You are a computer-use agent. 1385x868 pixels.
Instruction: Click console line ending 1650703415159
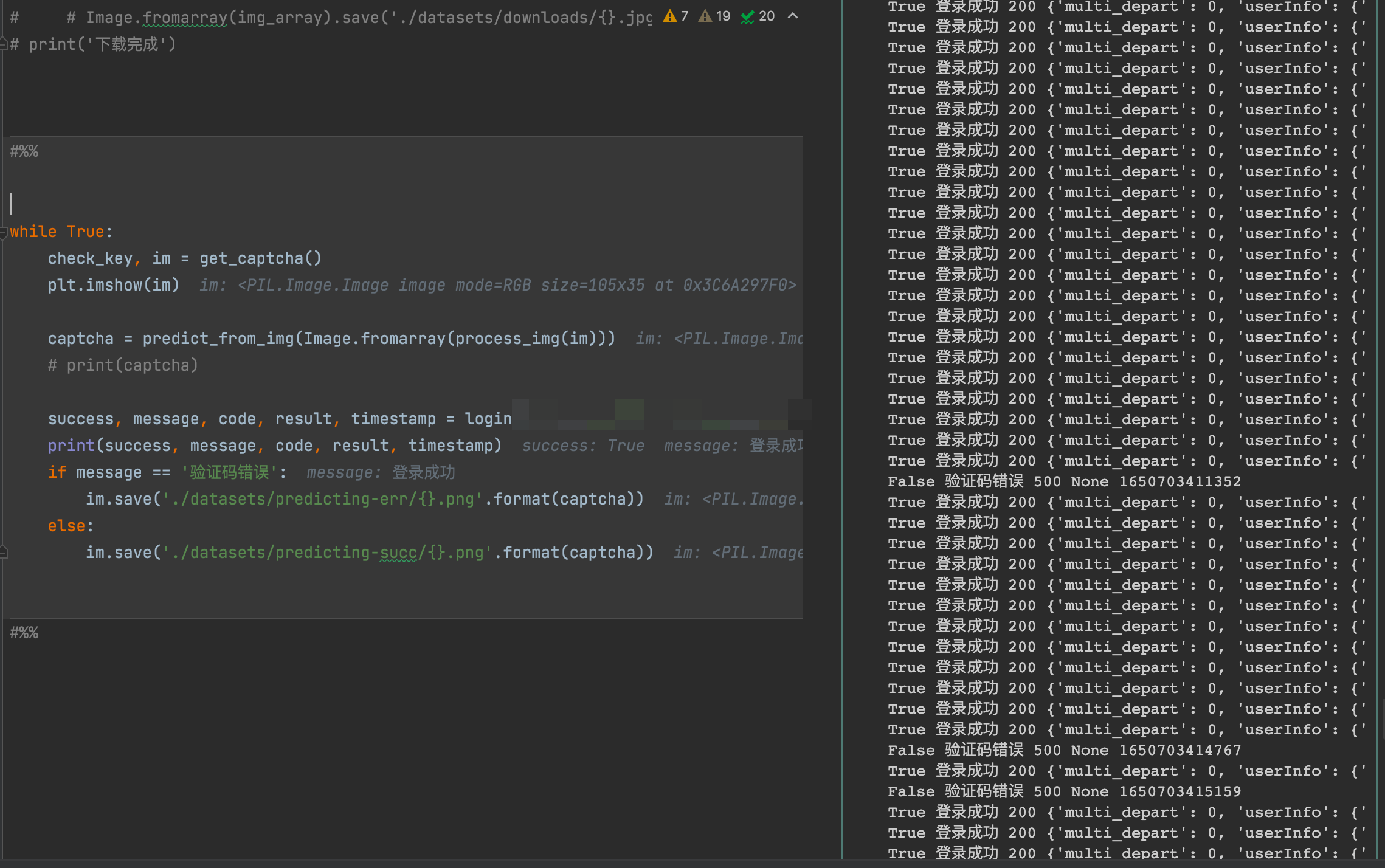click(x=1064, y=792)
